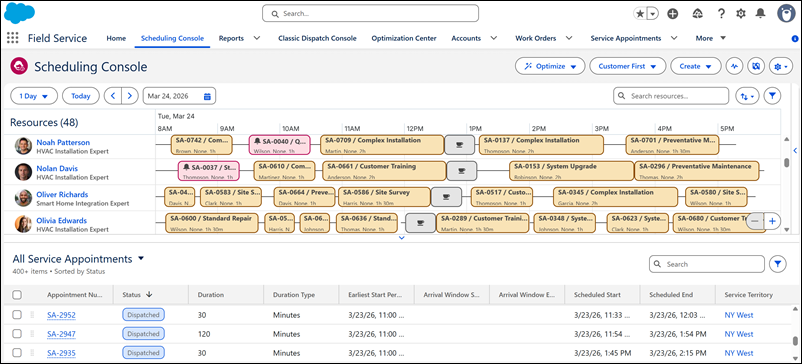Expand the Reports tab chevron
The image size is (802, 364).
257,38
